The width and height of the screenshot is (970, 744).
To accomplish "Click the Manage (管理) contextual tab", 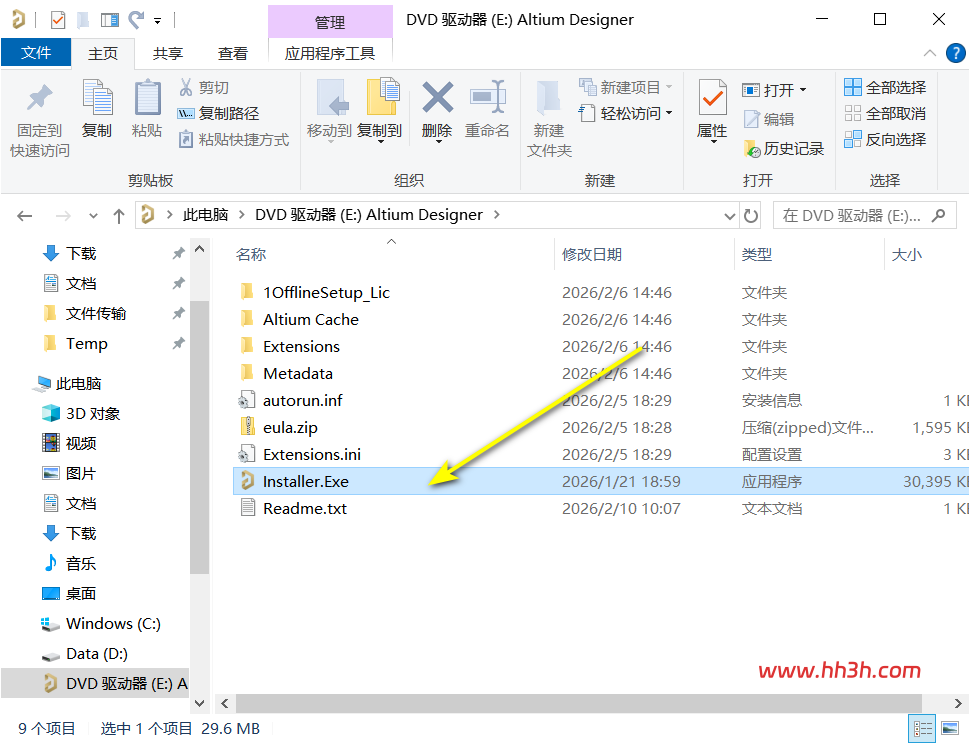I will (x=330, y=22).
